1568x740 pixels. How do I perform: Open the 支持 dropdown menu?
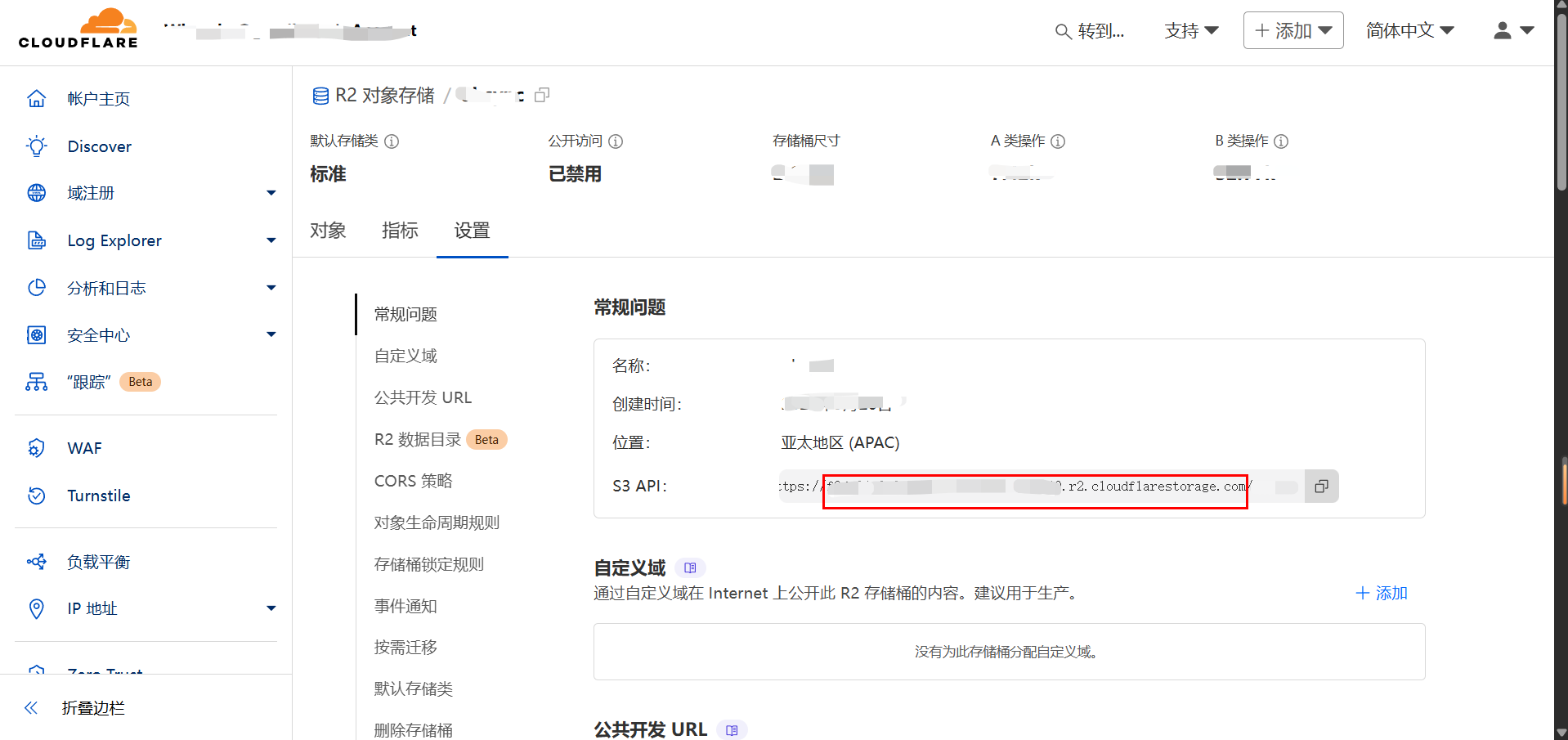(1191, 30)
